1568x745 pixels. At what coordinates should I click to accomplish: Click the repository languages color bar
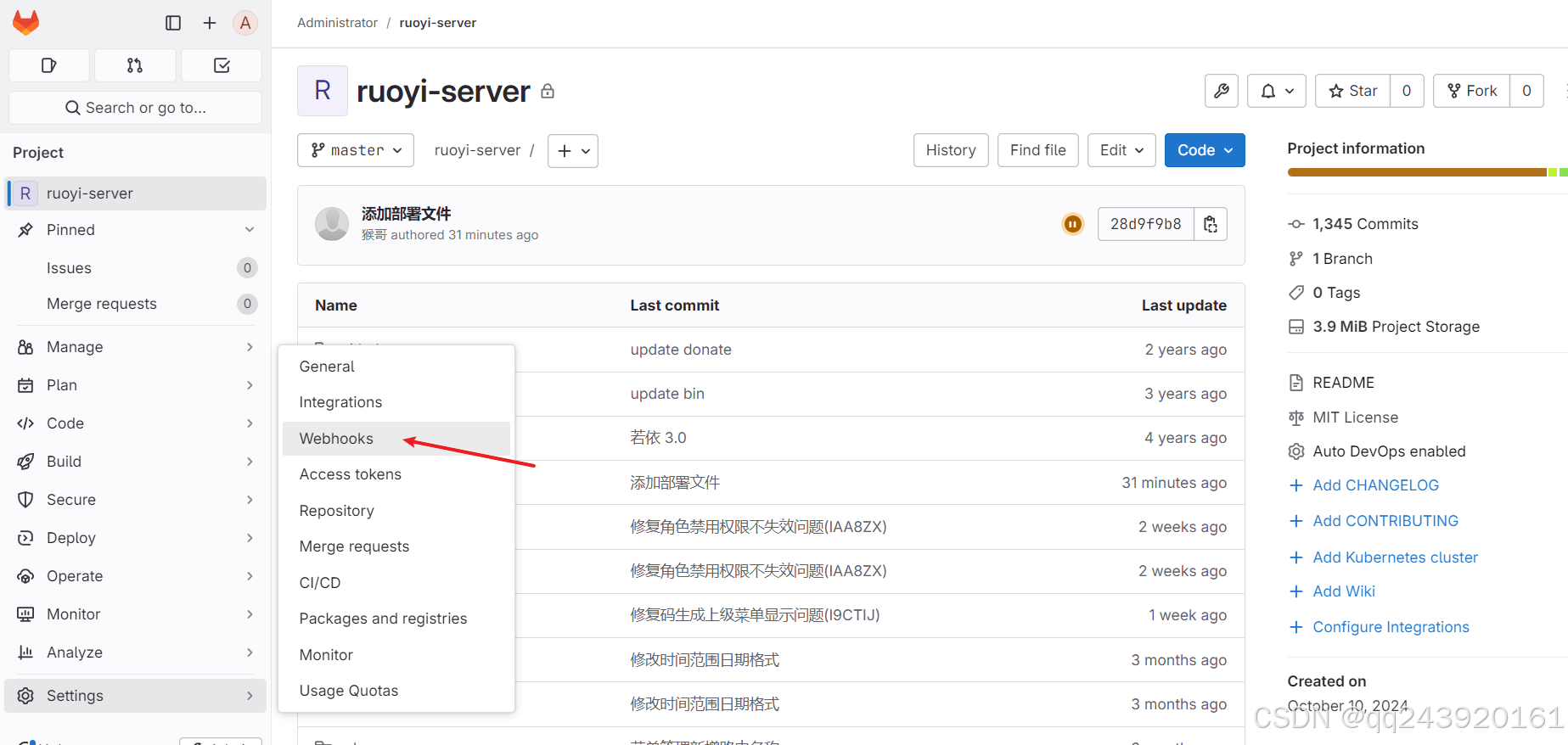click(1427, 172)
